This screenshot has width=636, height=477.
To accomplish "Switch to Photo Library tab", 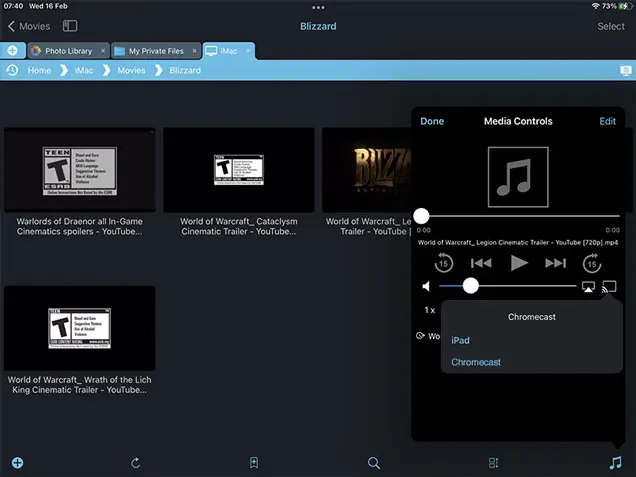I will pos(69,51).
